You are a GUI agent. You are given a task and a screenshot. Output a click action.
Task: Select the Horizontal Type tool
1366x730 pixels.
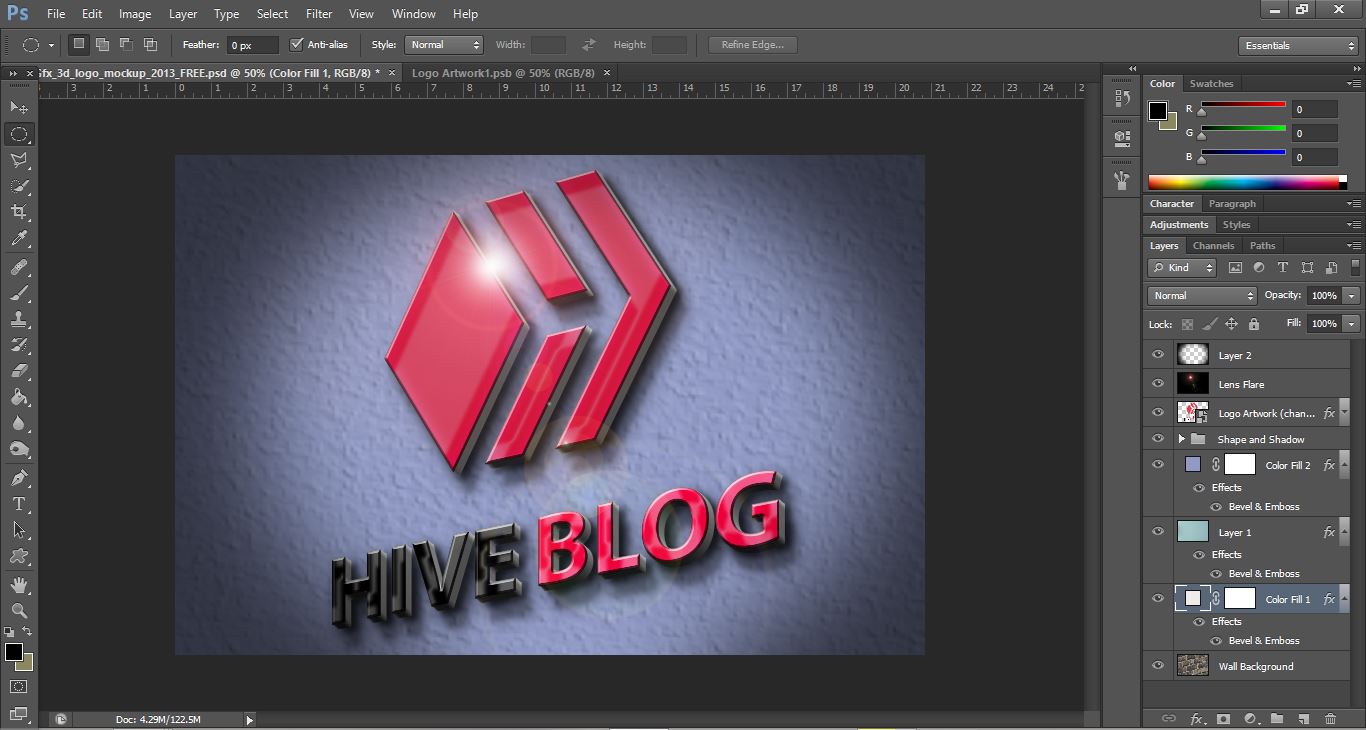tap(19, 504)
